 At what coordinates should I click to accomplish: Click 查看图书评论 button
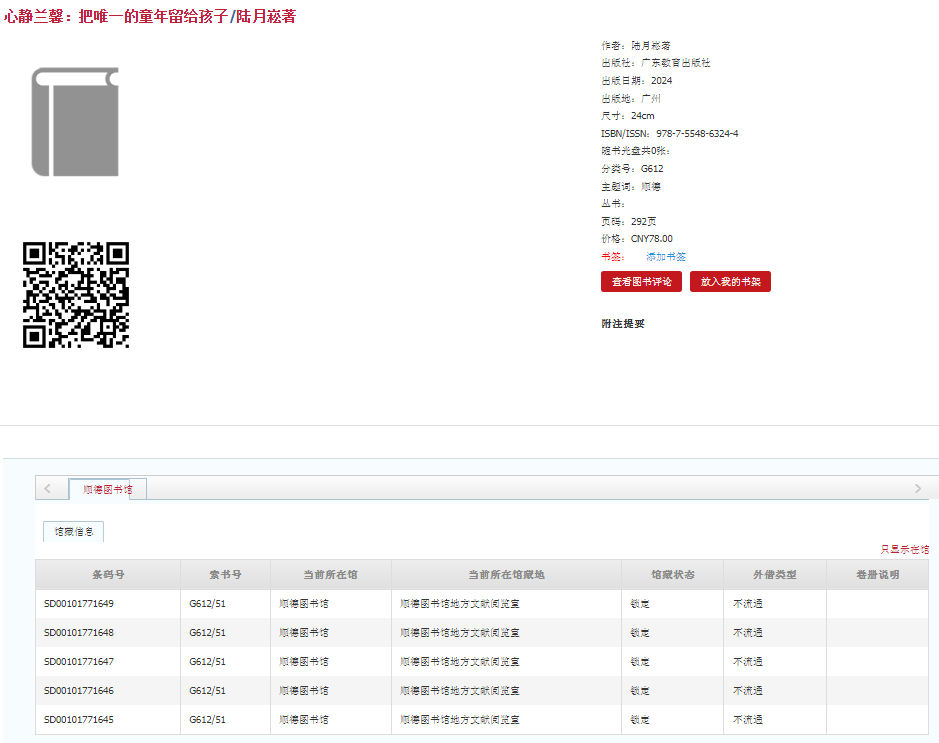(641, 281)
